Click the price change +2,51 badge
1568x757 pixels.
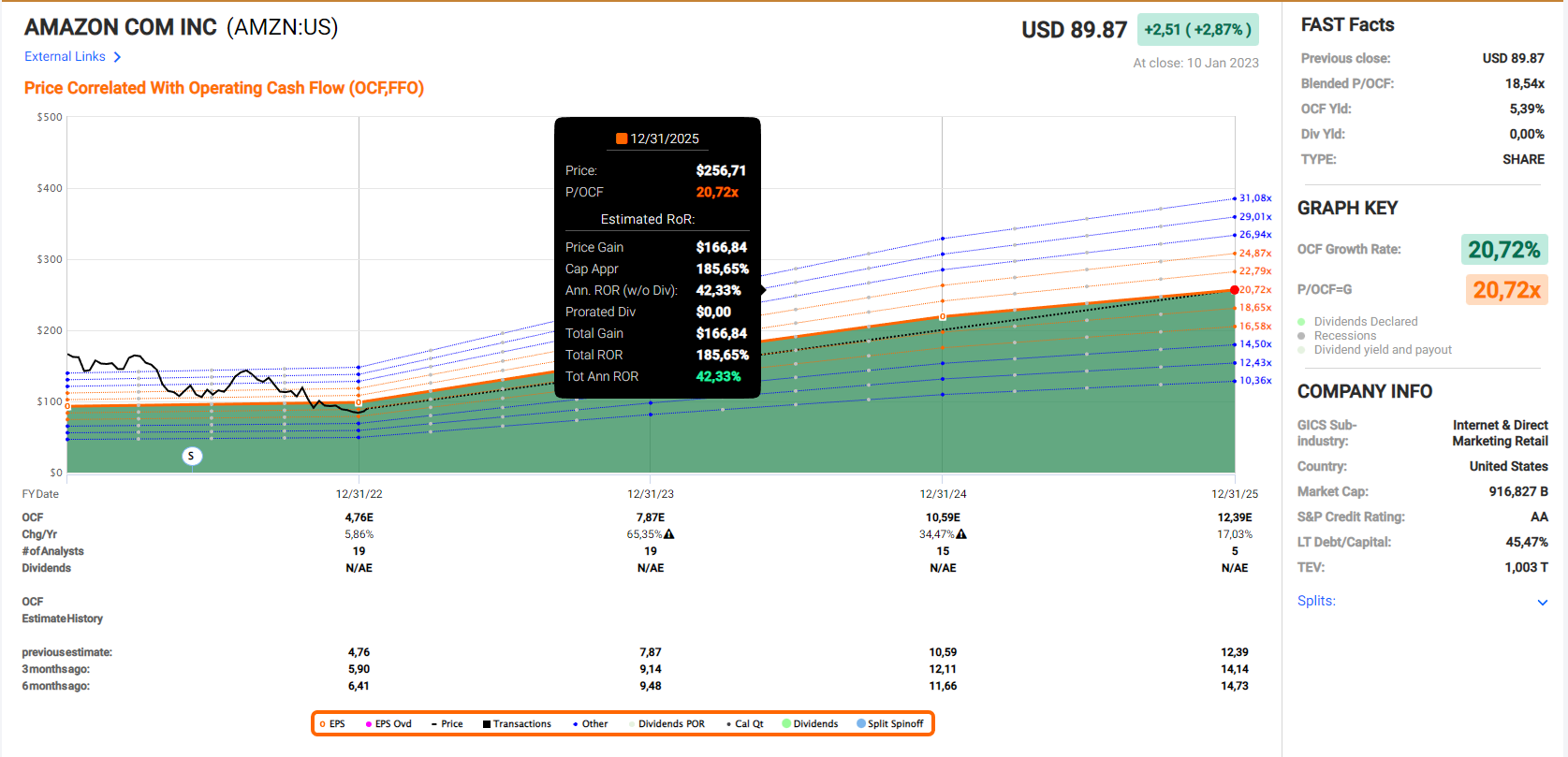pos(1197,30)
